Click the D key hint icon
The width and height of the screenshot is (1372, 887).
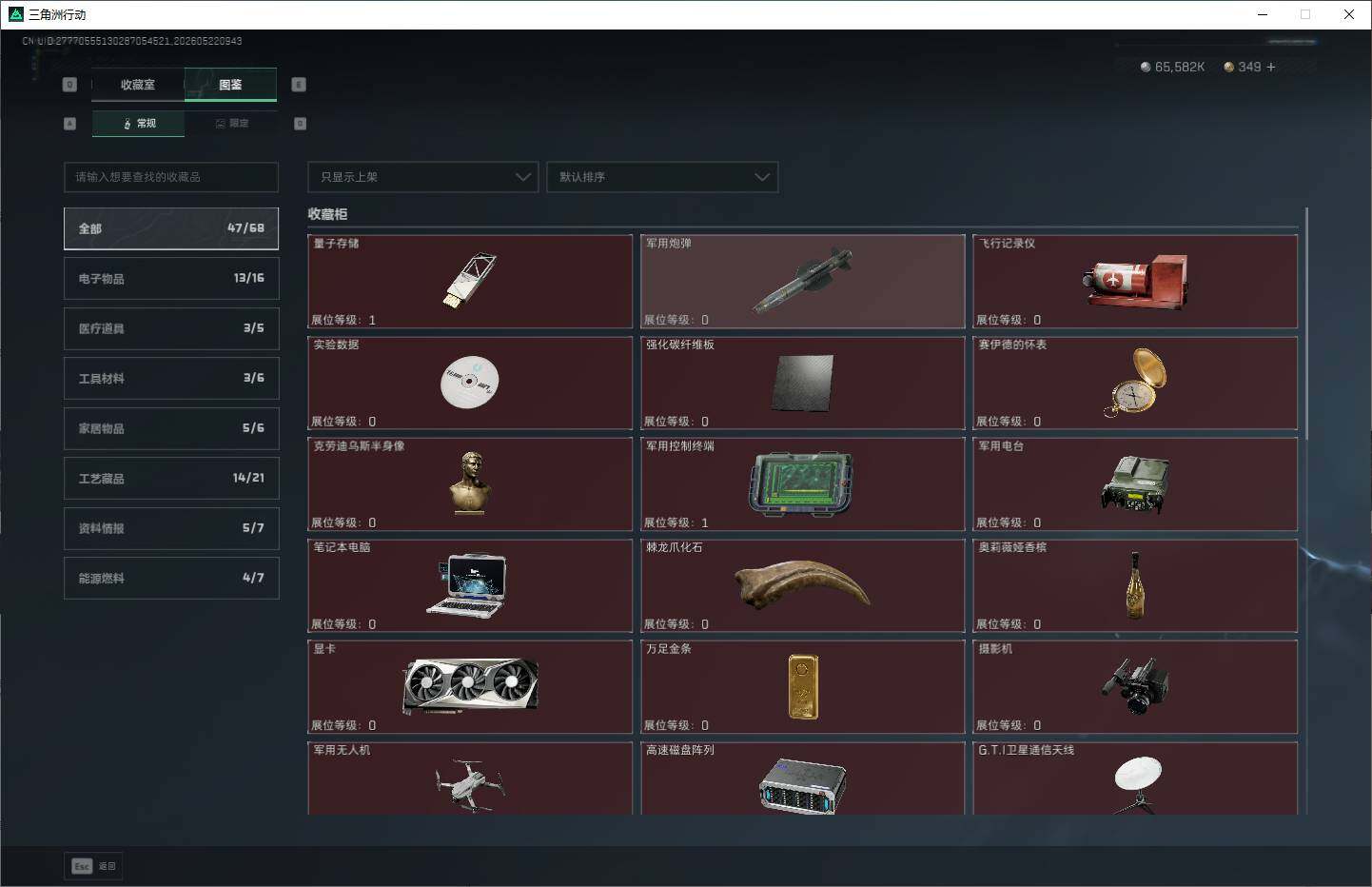pos(300,124)
